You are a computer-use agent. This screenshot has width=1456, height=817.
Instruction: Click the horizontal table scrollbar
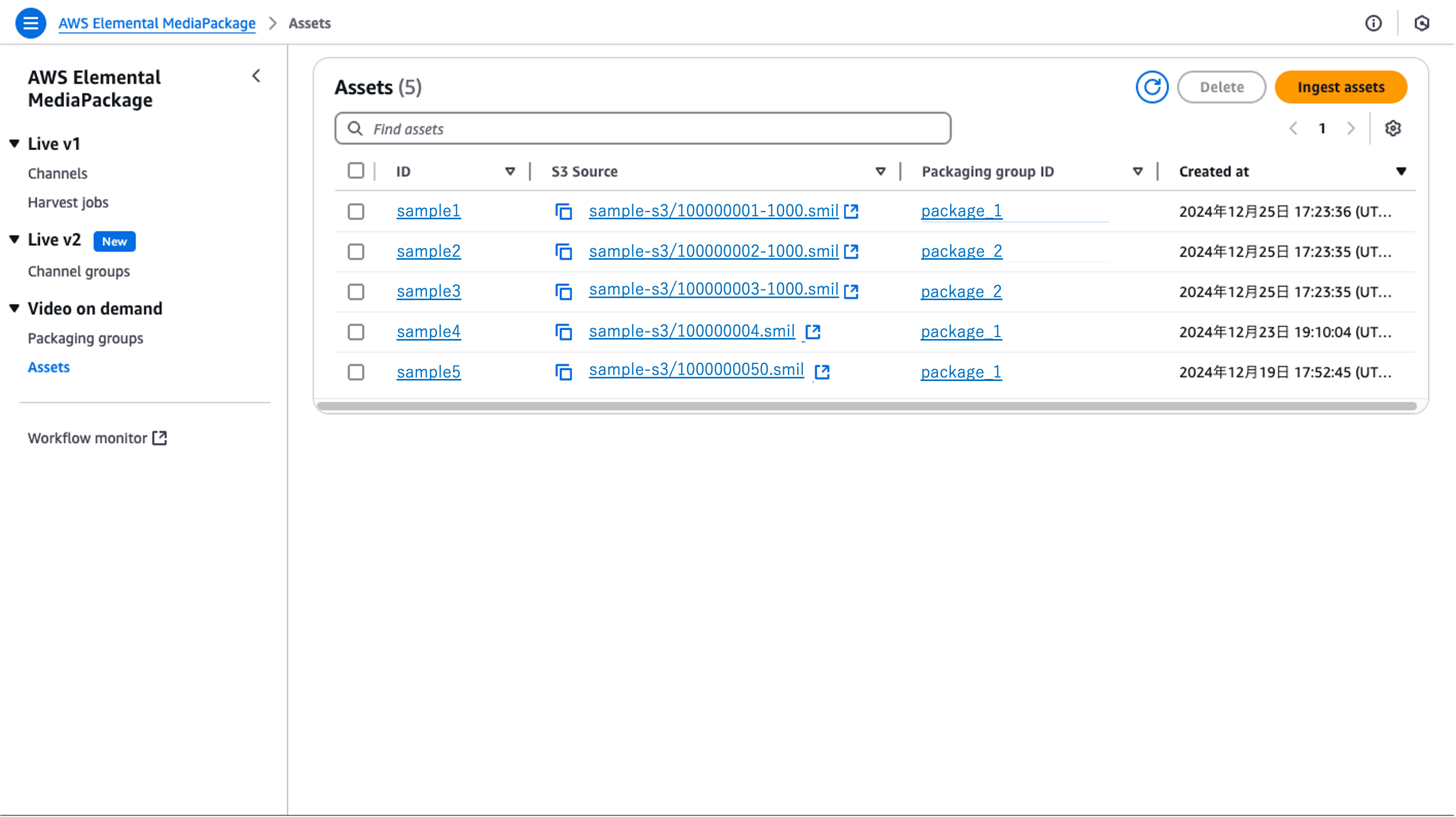(867, 406)
